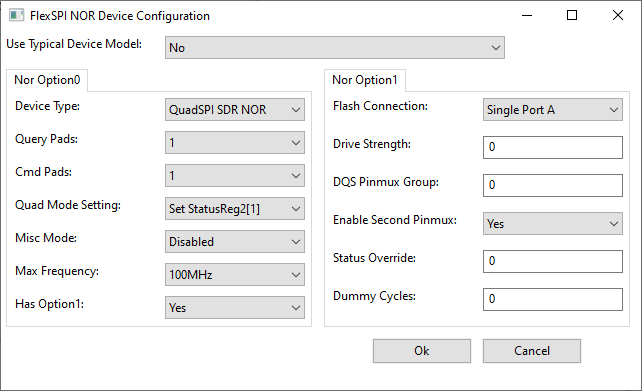Viewport: 642px width, 391px height.
Task: Click the Cmd Pads label
Action: [x=43, y=172]
